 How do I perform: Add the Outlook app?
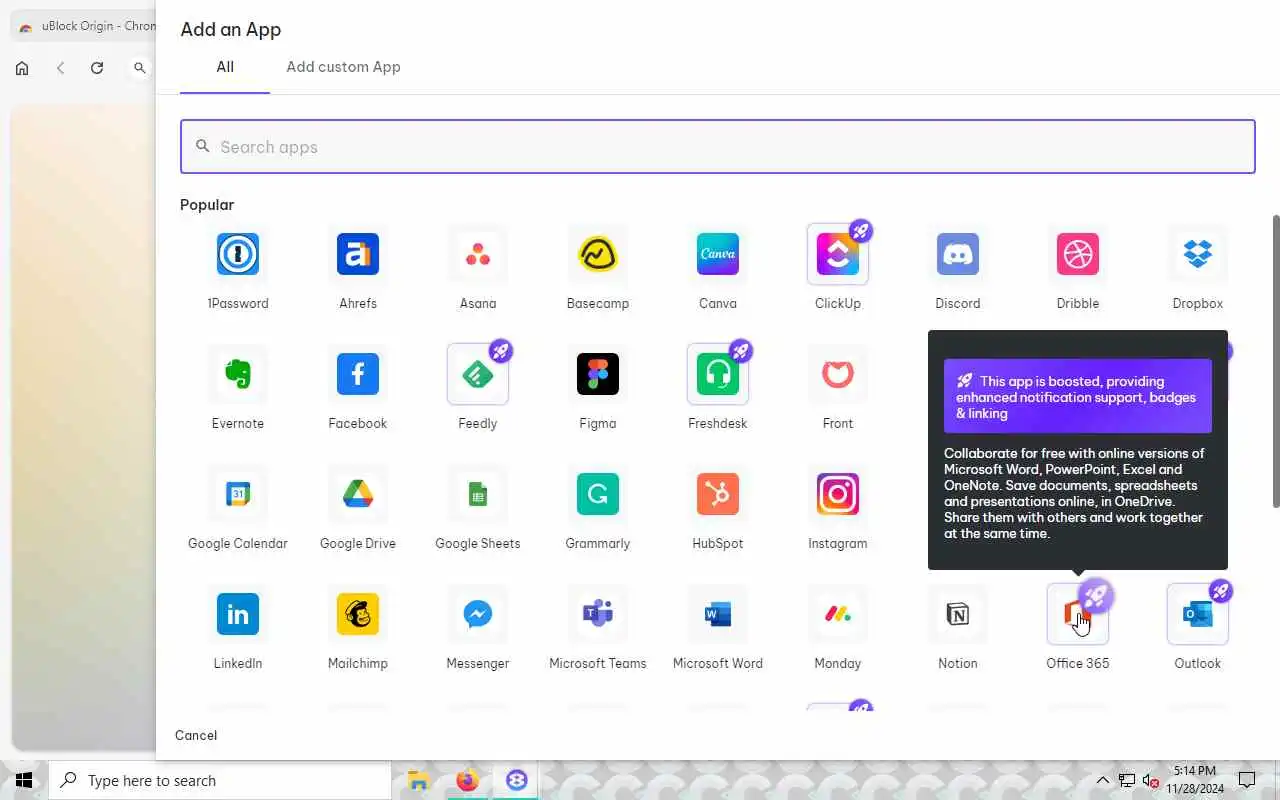[x=1198, y=614]
